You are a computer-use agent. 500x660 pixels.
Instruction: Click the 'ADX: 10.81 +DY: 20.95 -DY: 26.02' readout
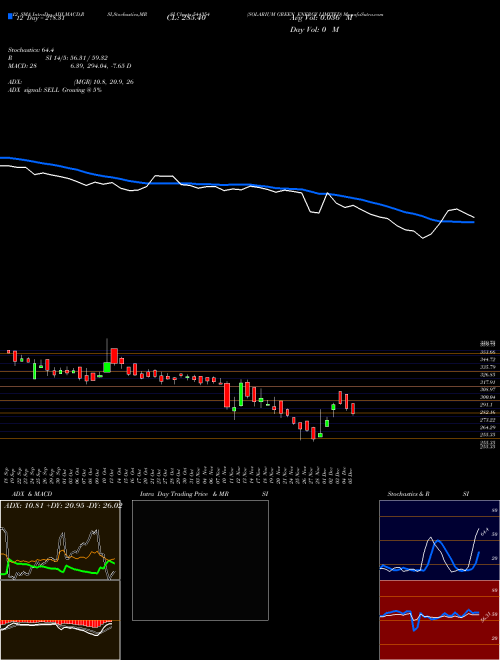click(63, 505)
